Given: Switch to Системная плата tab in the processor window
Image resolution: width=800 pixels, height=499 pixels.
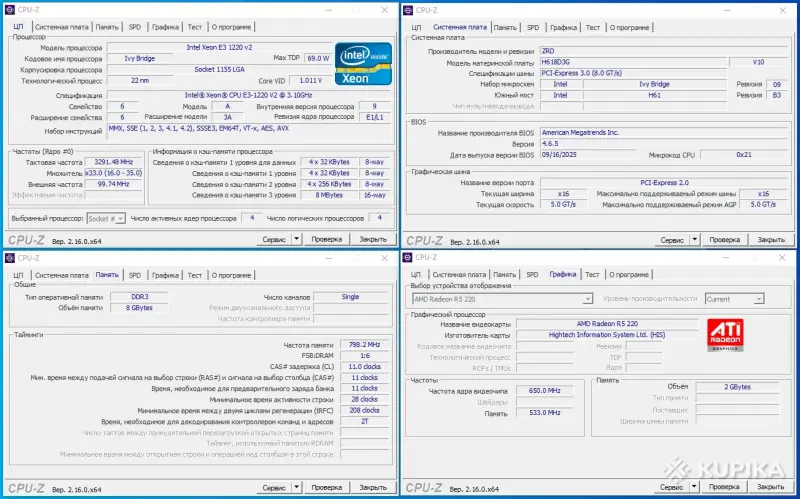Looking at the screenshot, I should click(62, 27).
